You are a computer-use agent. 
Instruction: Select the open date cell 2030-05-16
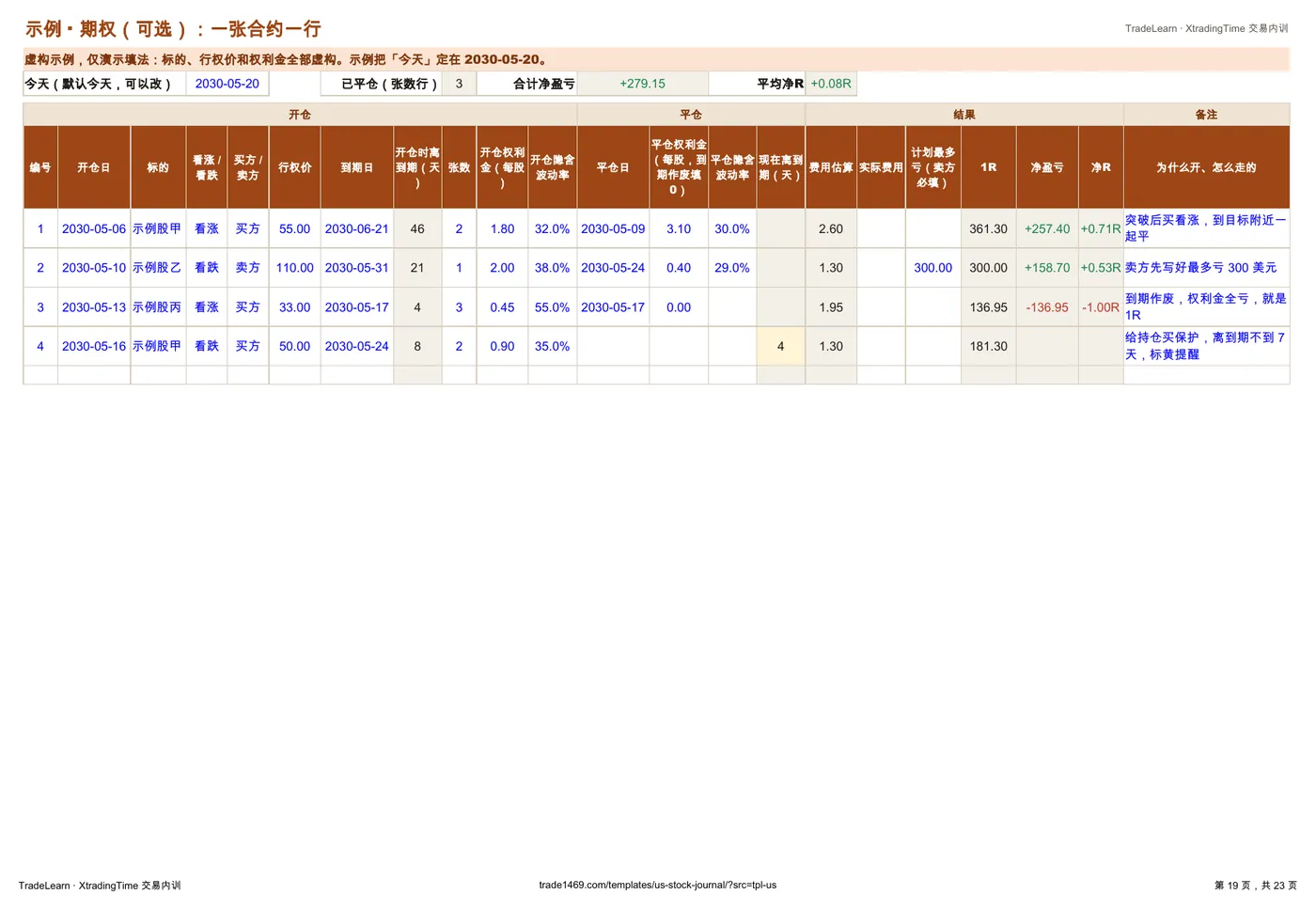coord(94,346)
